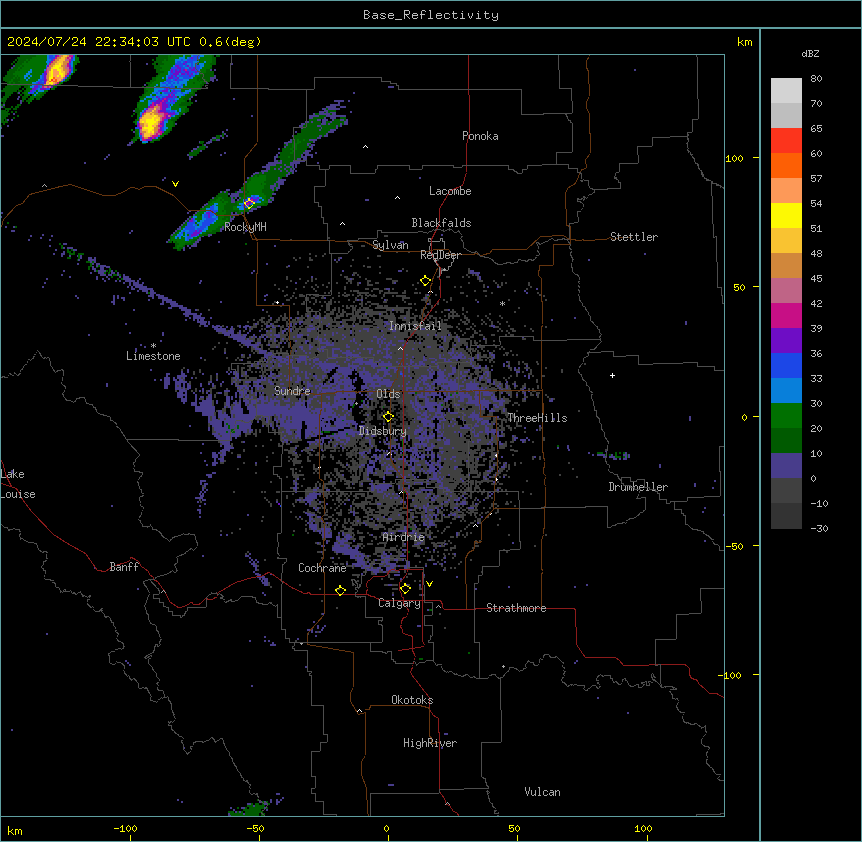Select the yellow diamond marker below Cochrane
The image size is (862, 842).
[340, 591]
